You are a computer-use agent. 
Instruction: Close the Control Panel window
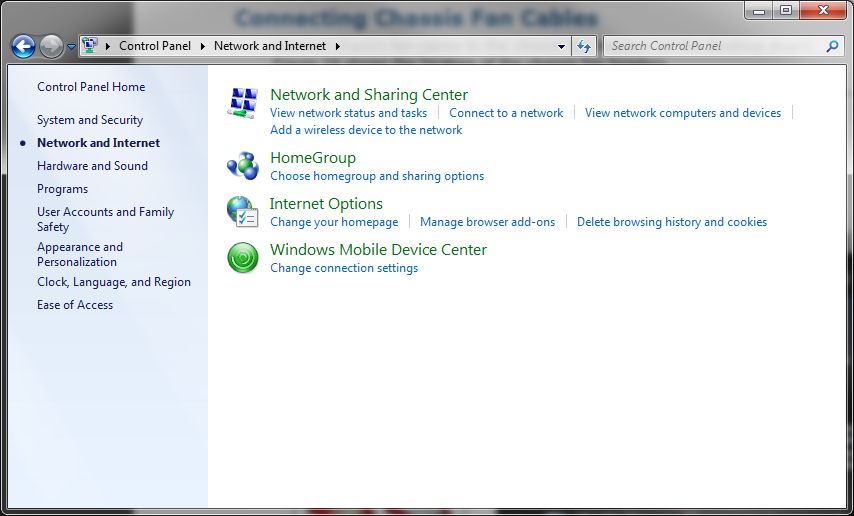pyautogui.click(x=823, y=10)
